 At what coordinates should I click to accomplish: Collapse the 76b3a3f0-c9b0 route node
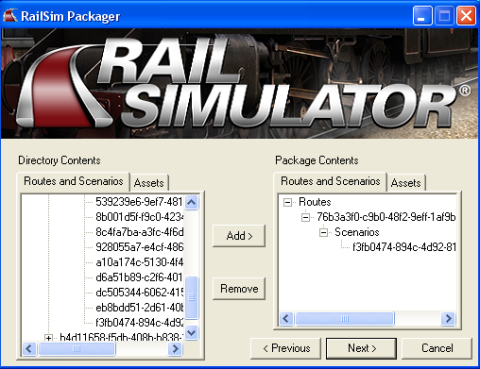click(305, 218)
